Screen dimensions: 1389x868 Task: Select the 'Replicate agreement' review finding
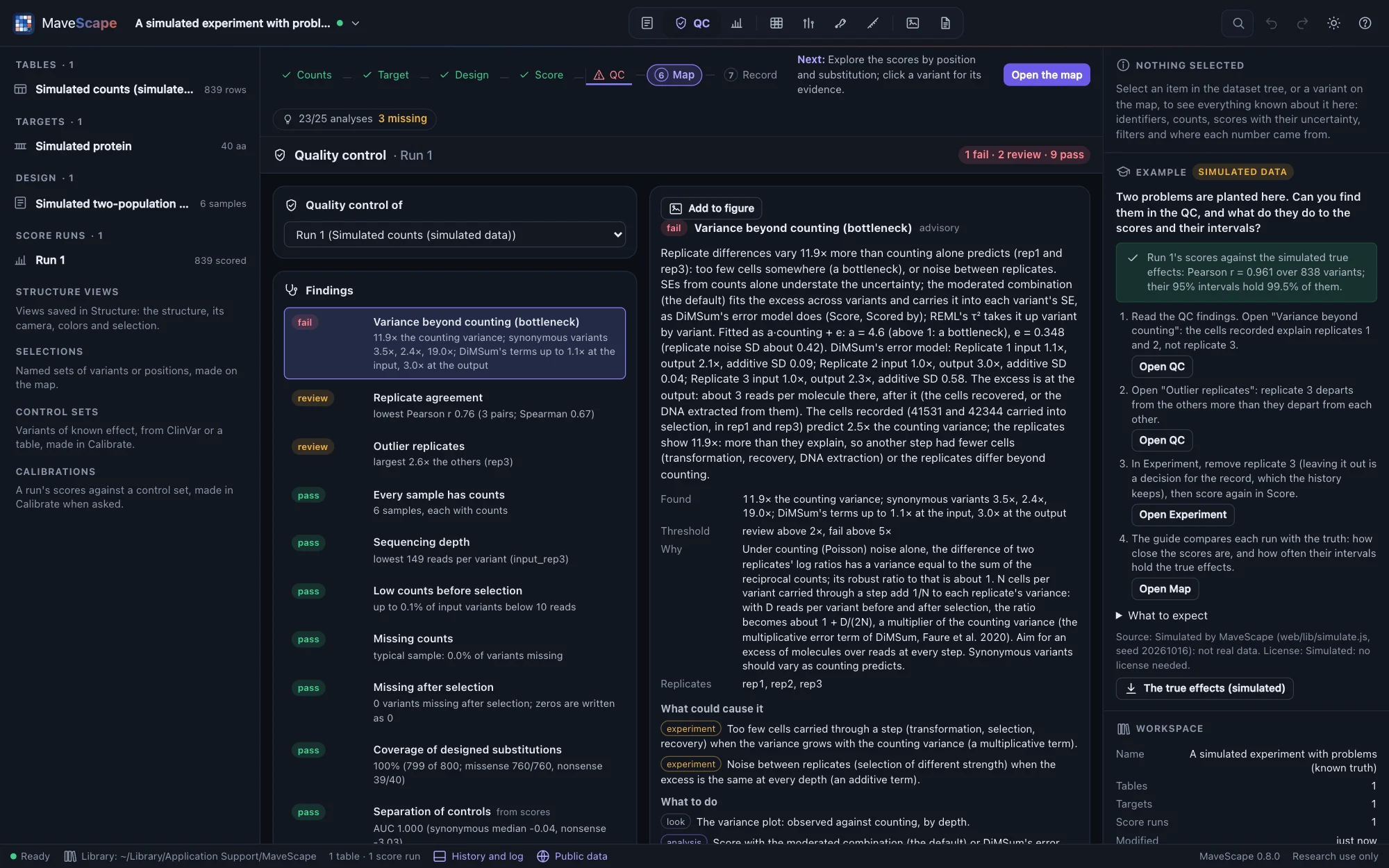[x=455, y=406]
